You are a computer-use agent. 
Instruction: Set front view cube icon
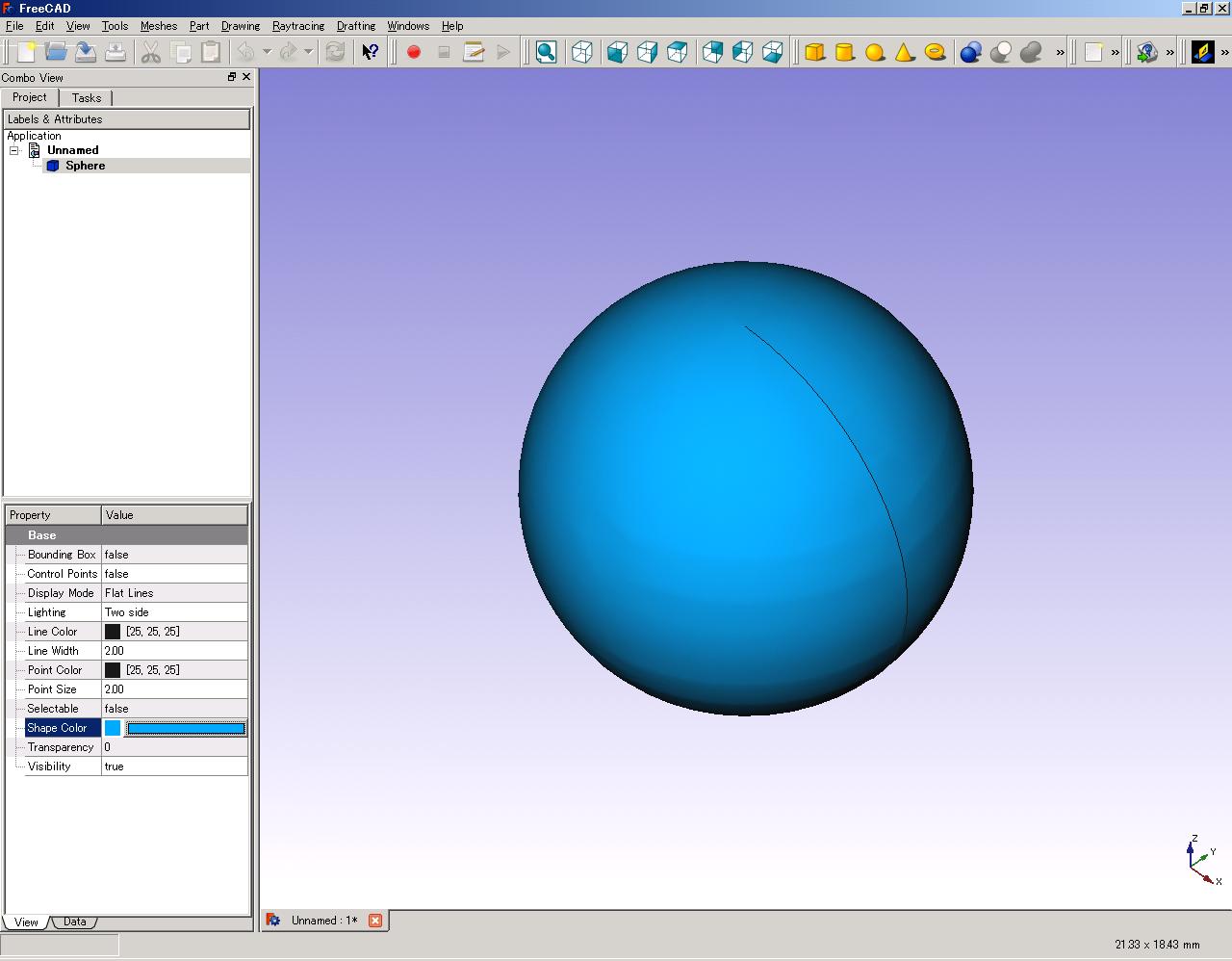click(x=618, y=52)
